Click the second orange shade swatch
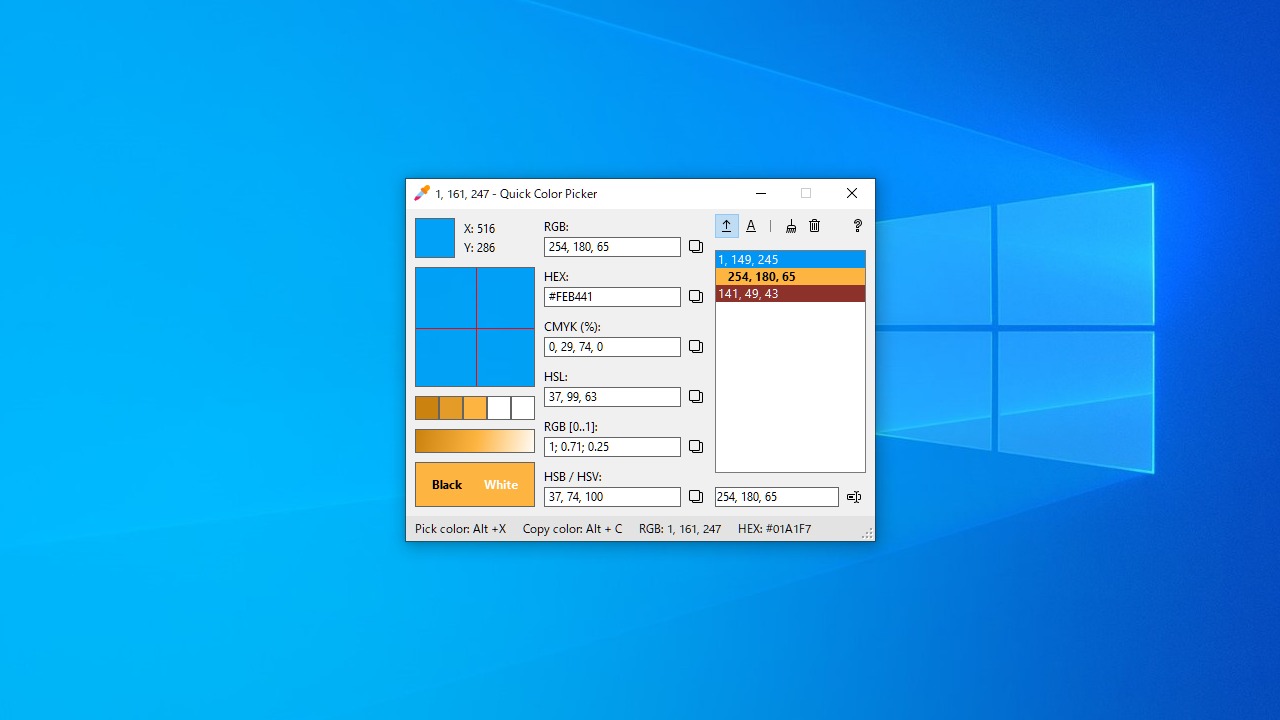This screenshot has width=1280, height=720. tap(451, 408)
